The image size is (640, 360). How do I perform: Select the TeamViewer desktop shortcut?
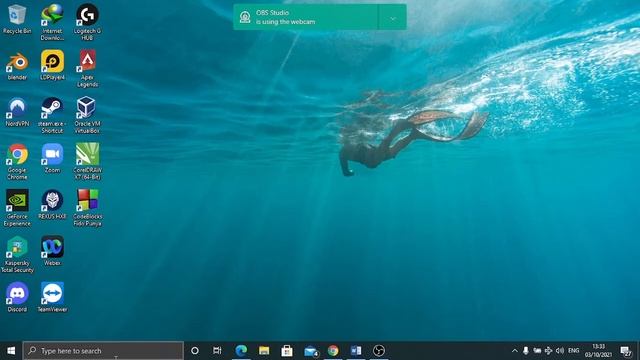52,298
